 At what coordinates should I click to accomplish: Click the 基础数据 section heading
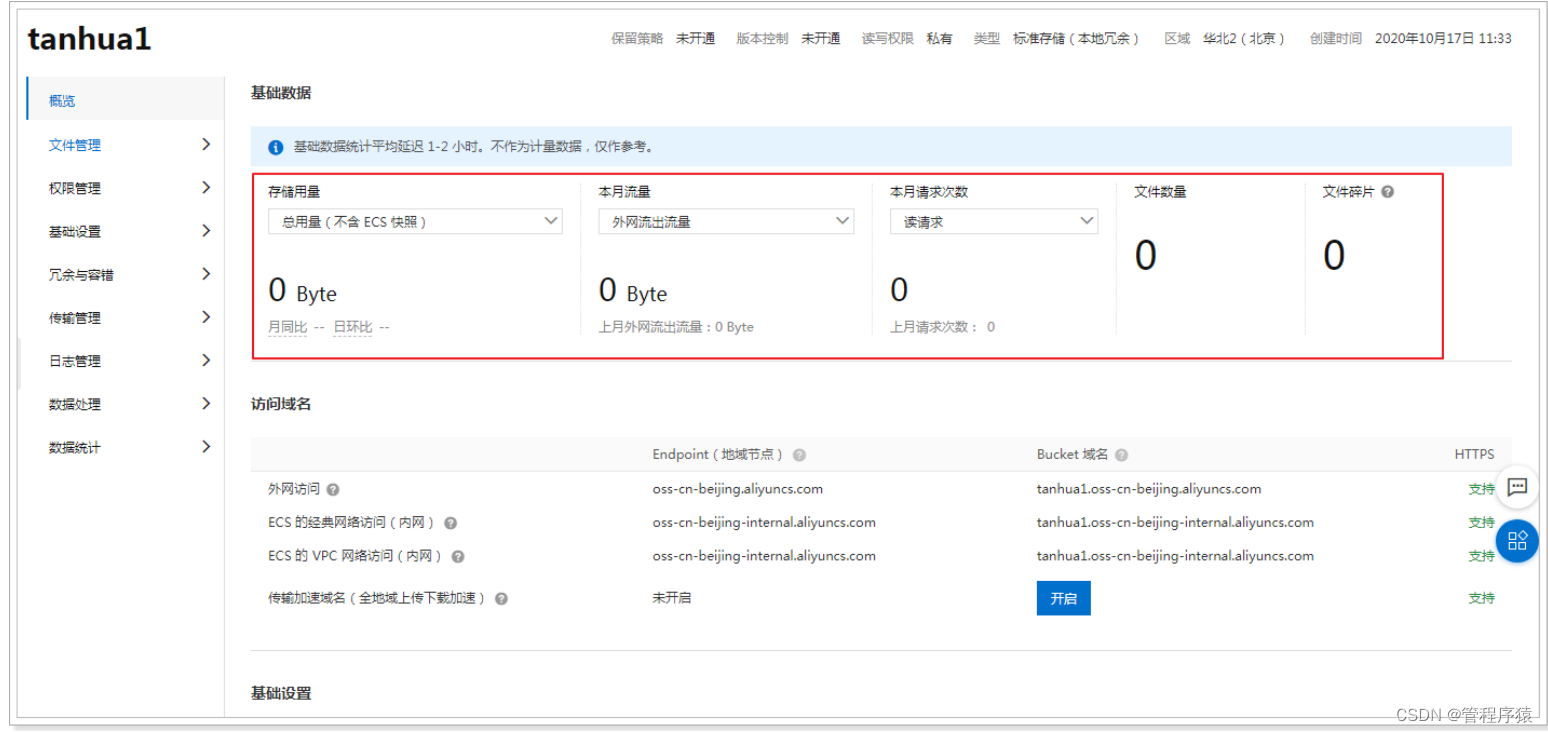coord(281,93)
